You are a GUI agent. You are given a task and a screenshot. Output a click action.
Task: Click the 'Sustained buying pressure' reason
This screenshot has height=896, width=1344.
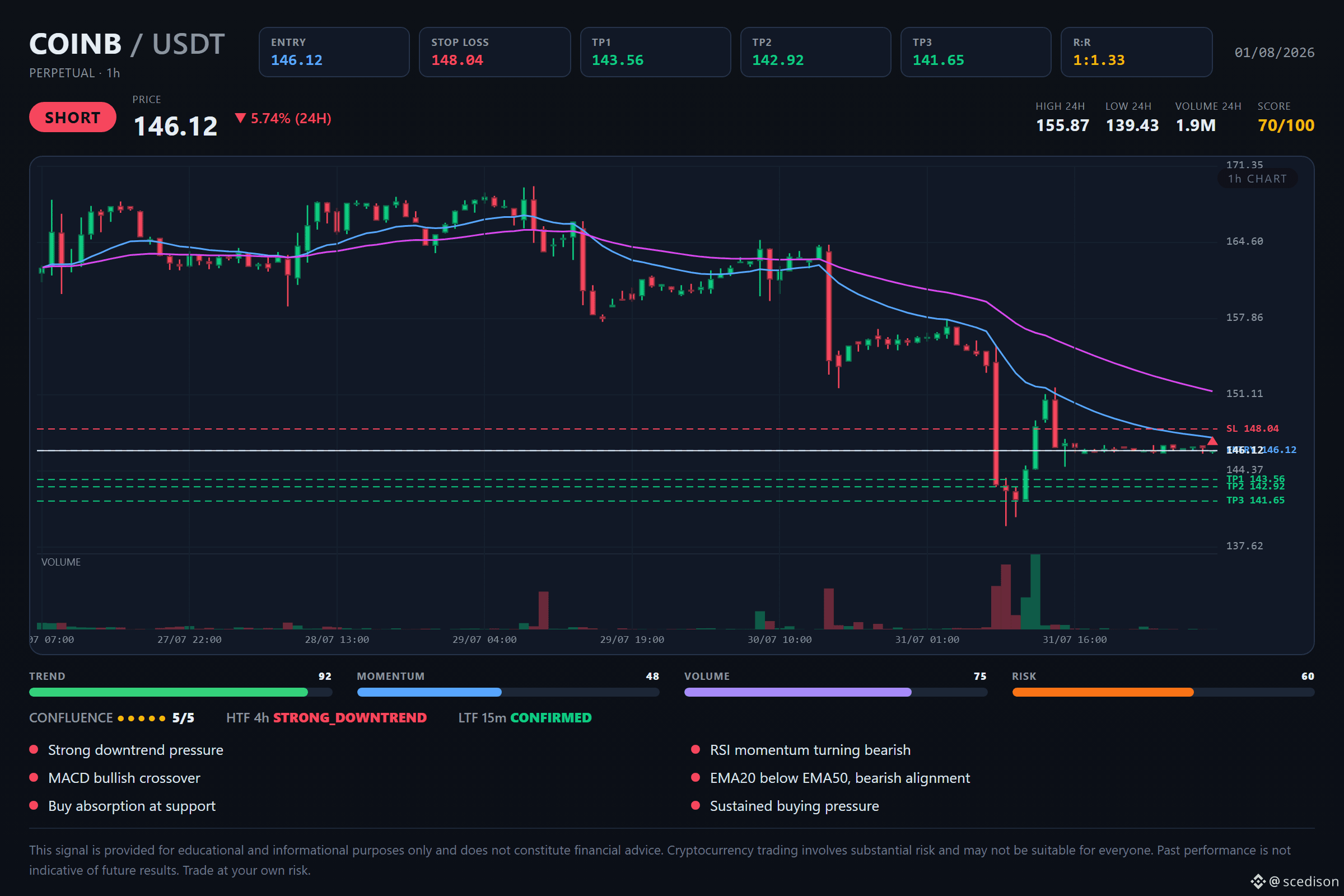[794, 806]
